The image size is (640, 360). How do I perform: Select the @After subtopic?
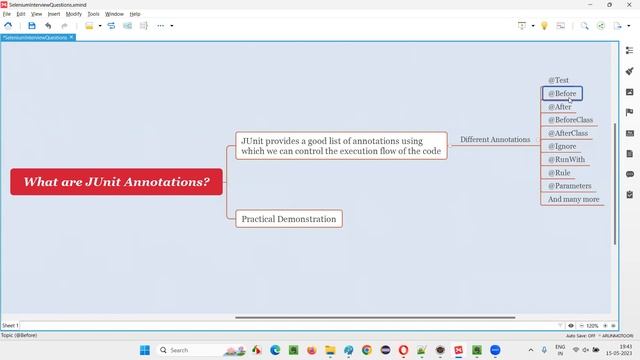(560, 107)
